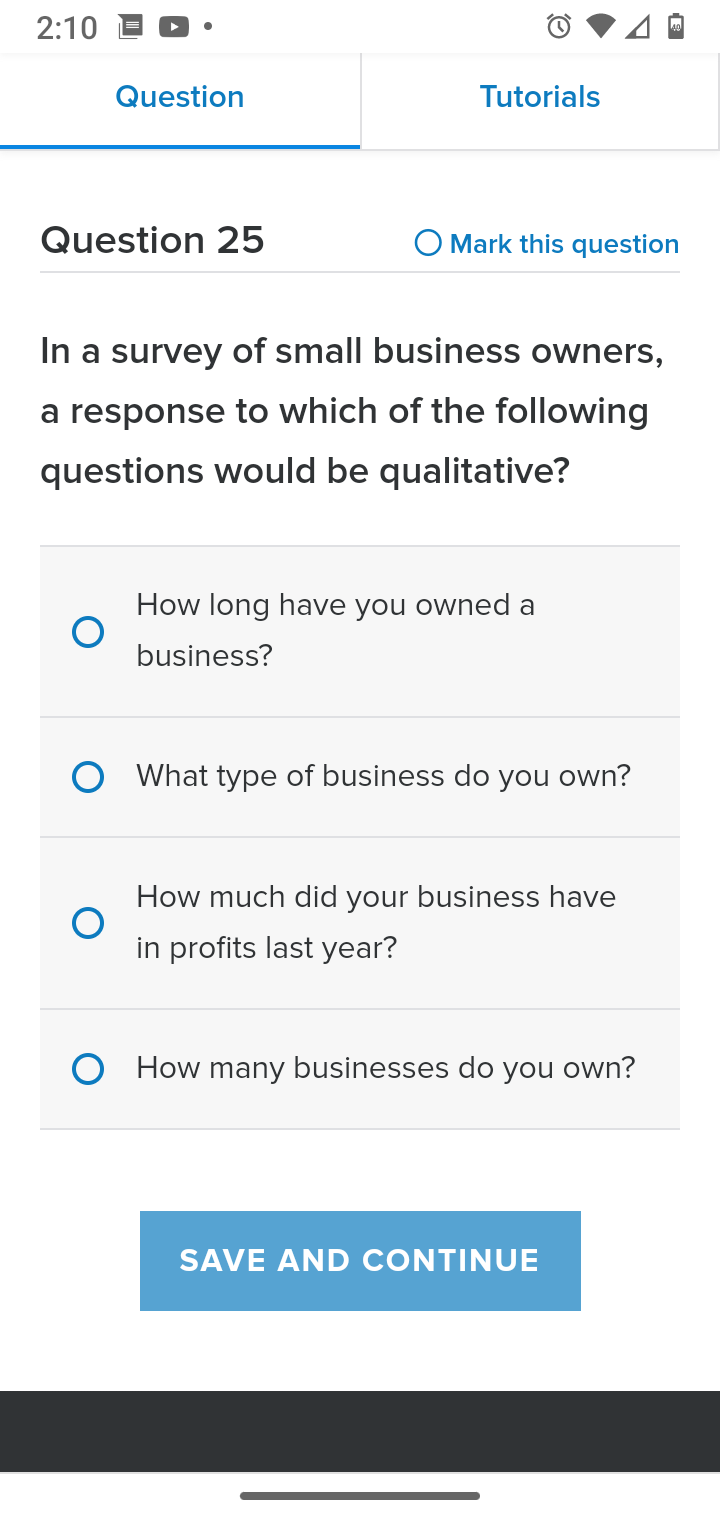
Task: Tap the Wi-Fi status icon
Action: (x=601, y=27)
